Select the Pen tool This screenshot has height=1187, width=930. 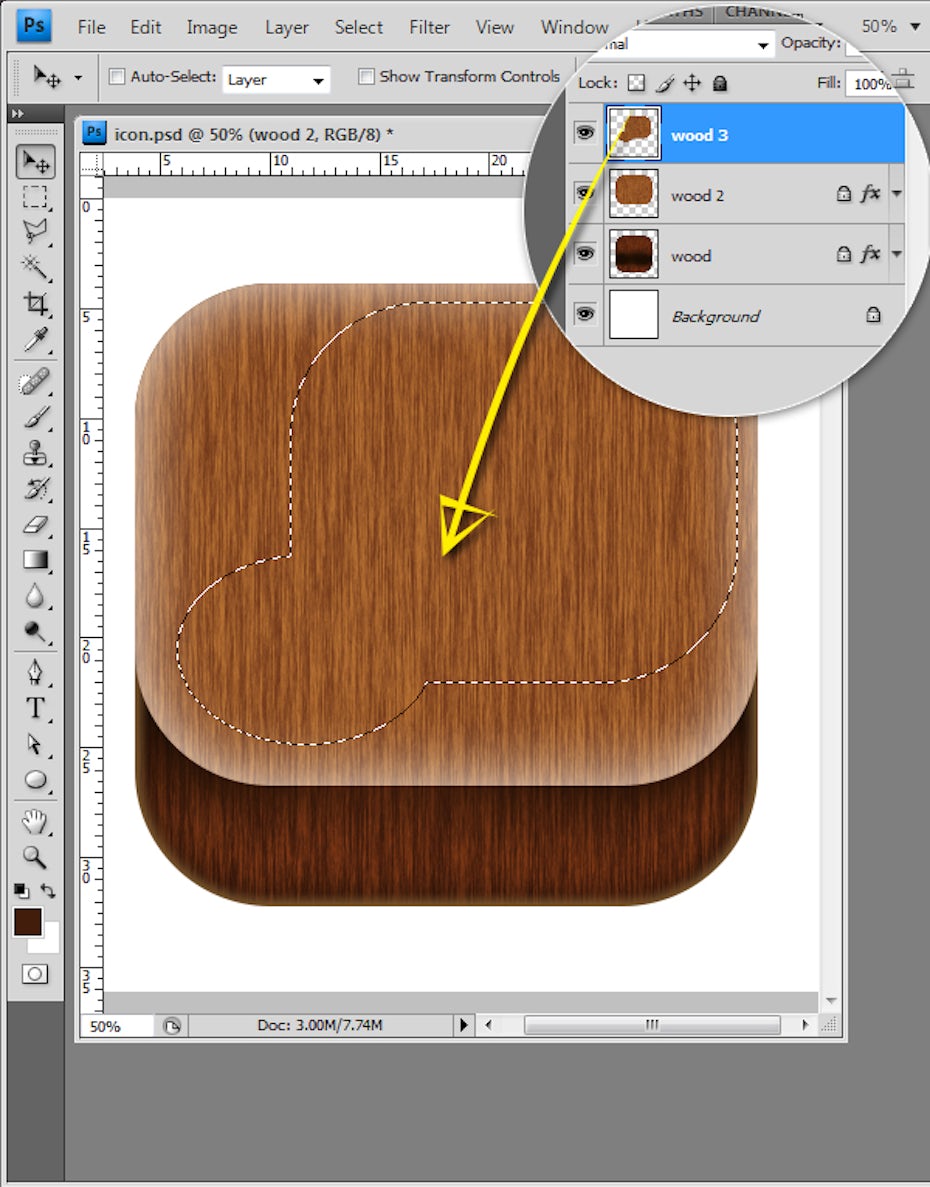[x=36, y=671]
